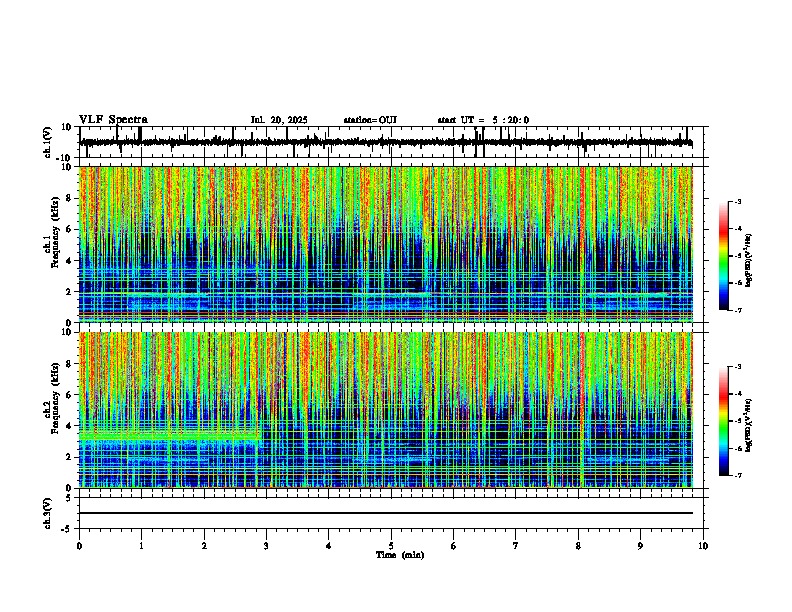Screen dimensions: 792x612
Task: Click the "-7" value on the ch.1 colorbar
Action: point(737,310)
